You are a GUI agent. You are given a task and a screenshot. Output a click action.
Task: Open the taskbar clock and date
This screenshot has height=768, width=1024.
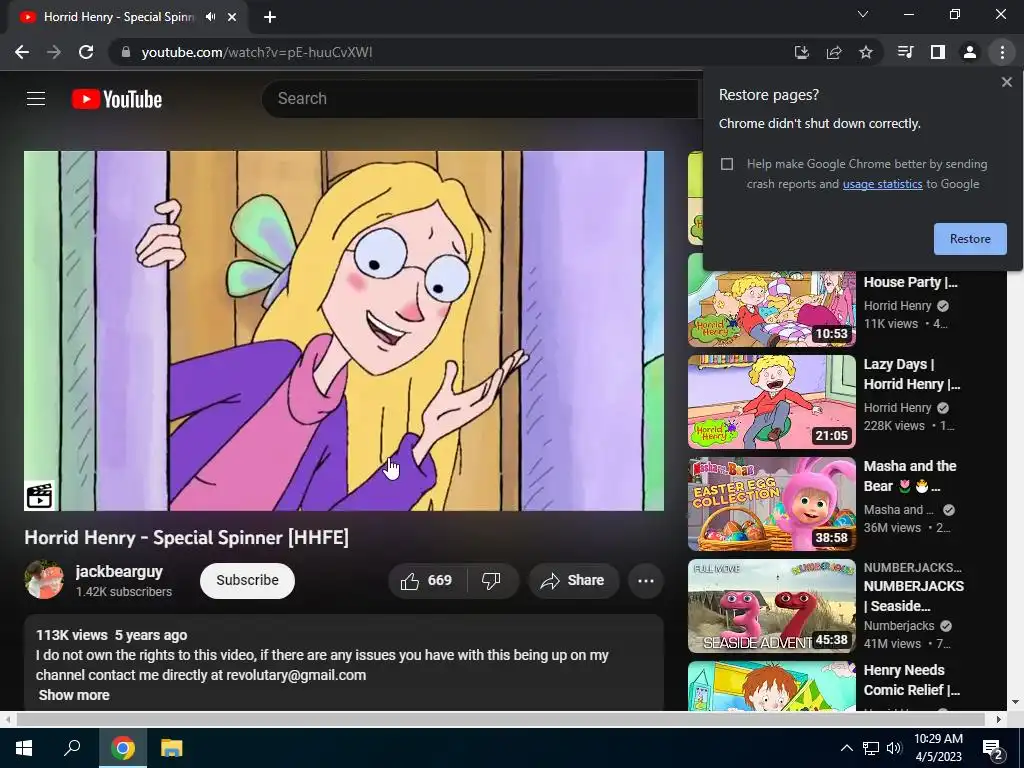coord(938,748)
